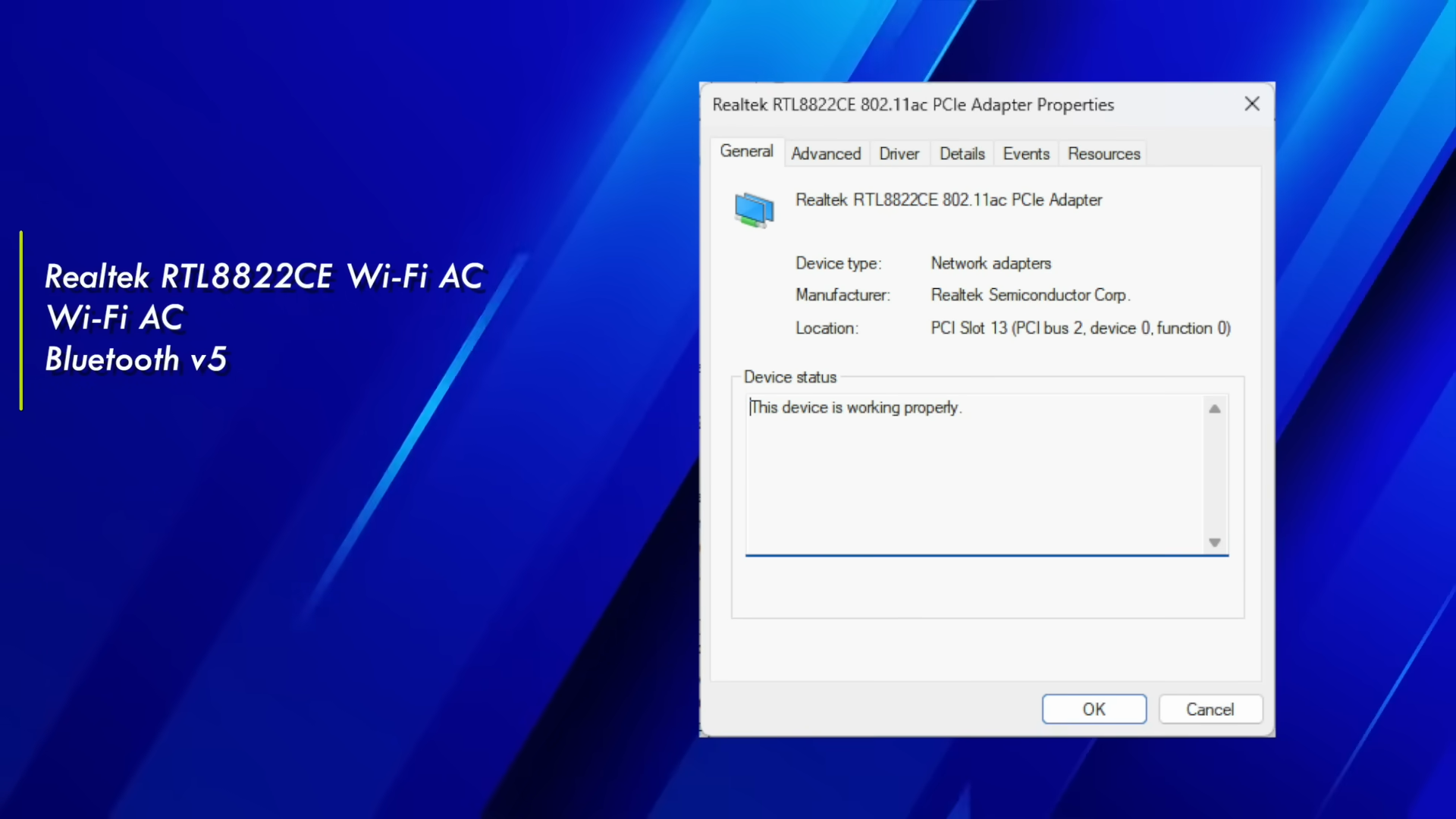Viewport: 1456px width, 819px height.
Task: Click the Network adapters device type value
Action: click(x=990, y=263)
